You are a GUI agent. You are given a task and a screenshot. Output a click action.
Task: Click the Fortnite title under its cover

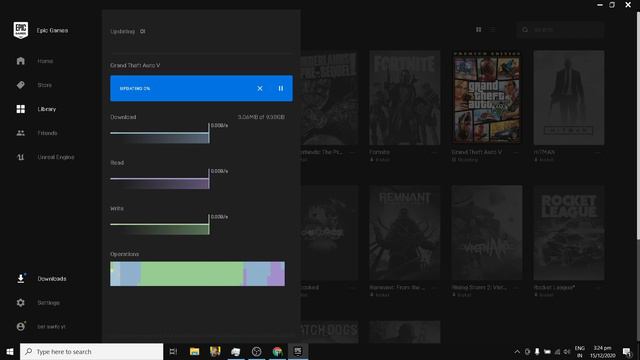point(379,152)
